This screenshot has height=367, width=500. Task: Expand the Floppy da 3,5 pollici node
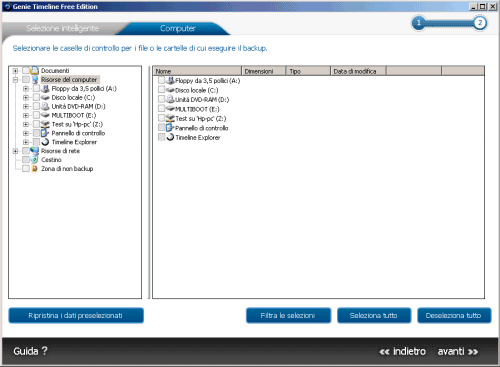(26, 89)
